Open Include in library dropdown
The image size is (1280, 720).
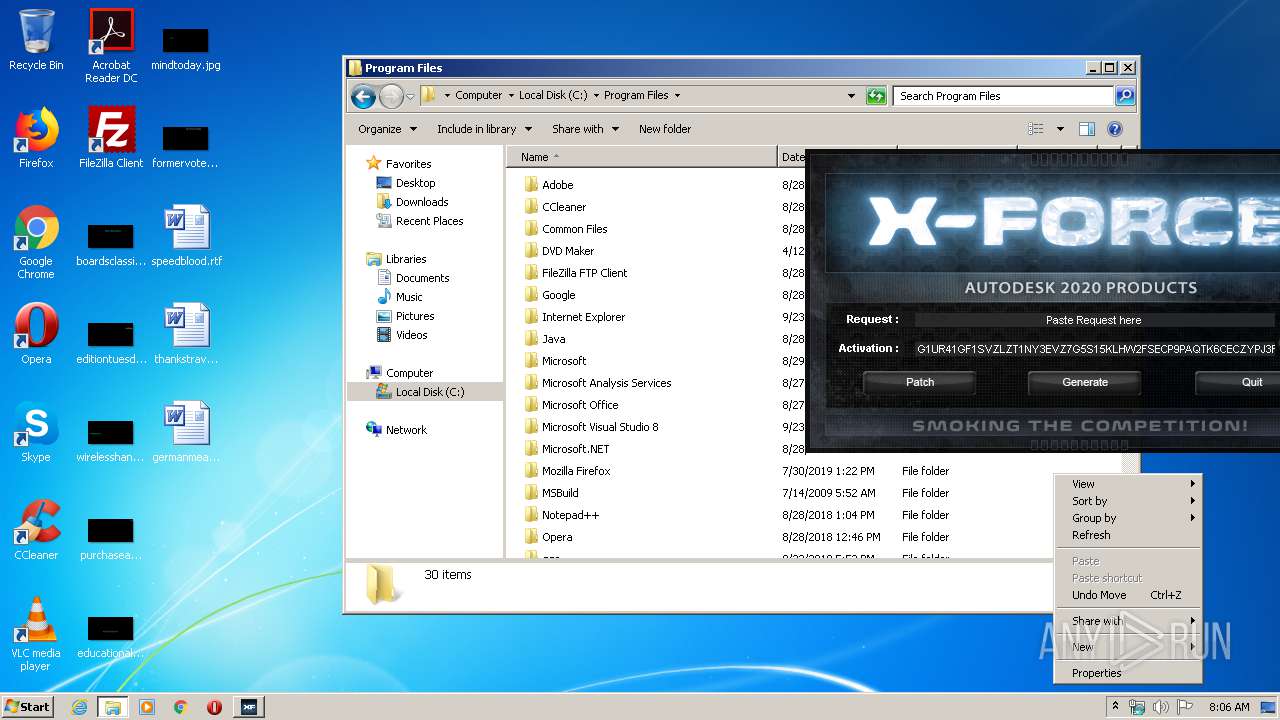(484, 129)
